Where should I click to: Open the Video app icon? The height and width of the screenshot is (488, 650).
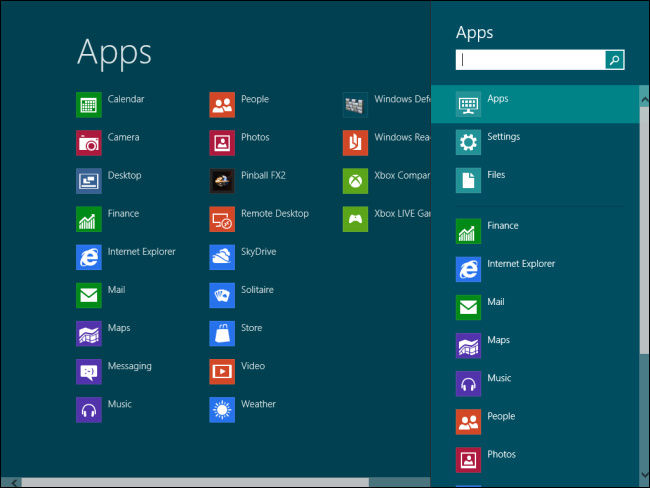(222, 372)
